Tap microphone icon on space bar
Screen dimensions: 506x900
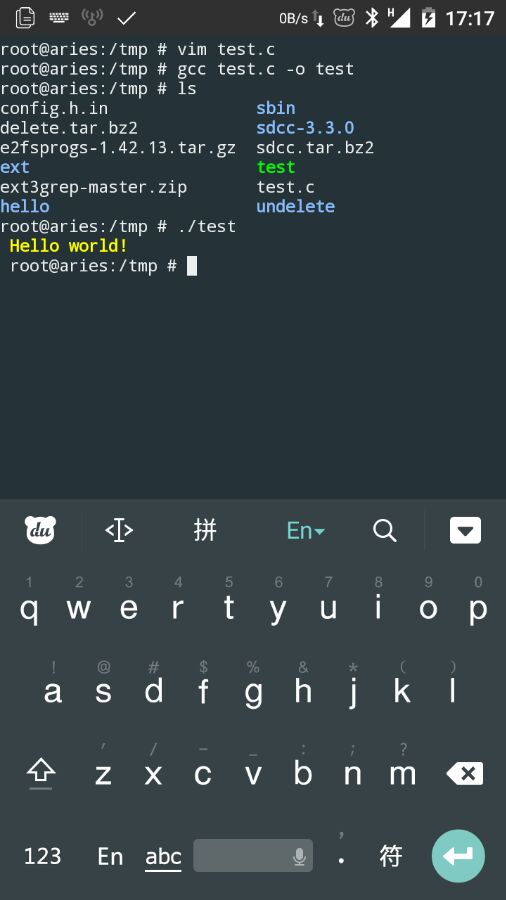click(299, 857)
